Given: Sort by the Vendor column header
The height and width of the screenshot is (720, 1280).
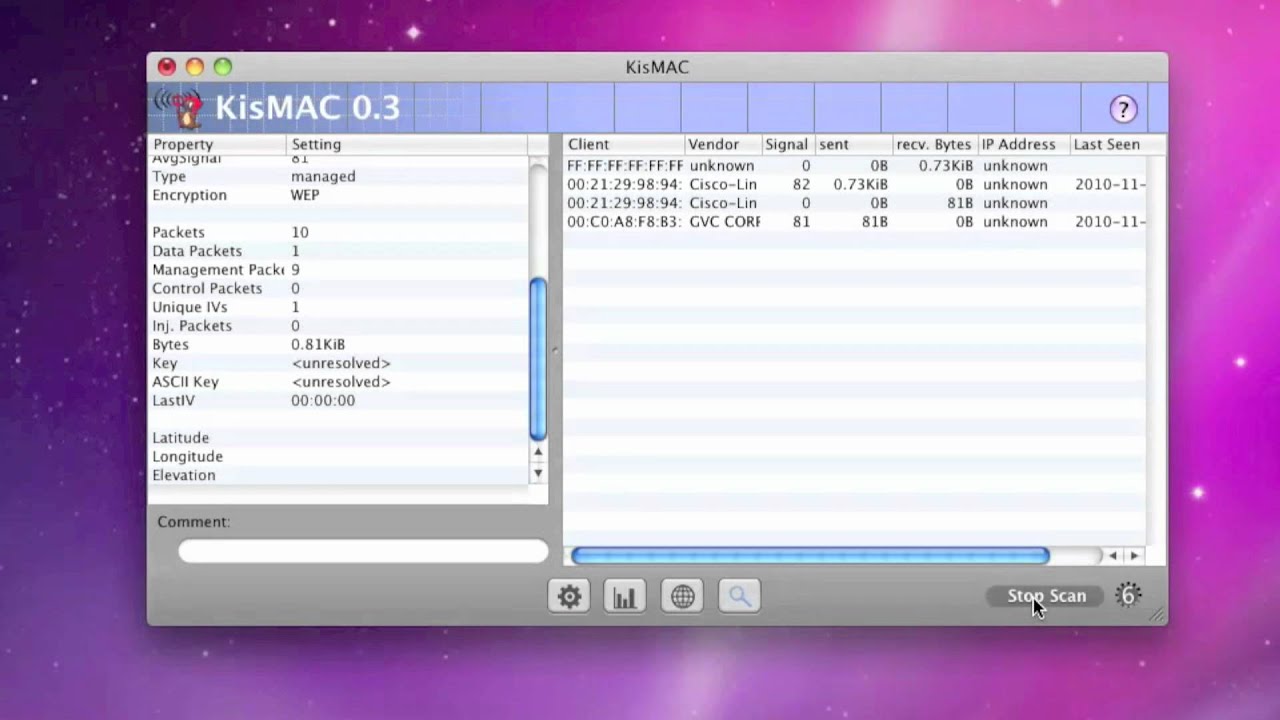Looking at the screenshot, I should pyautogui.click(x=723, y=144).
